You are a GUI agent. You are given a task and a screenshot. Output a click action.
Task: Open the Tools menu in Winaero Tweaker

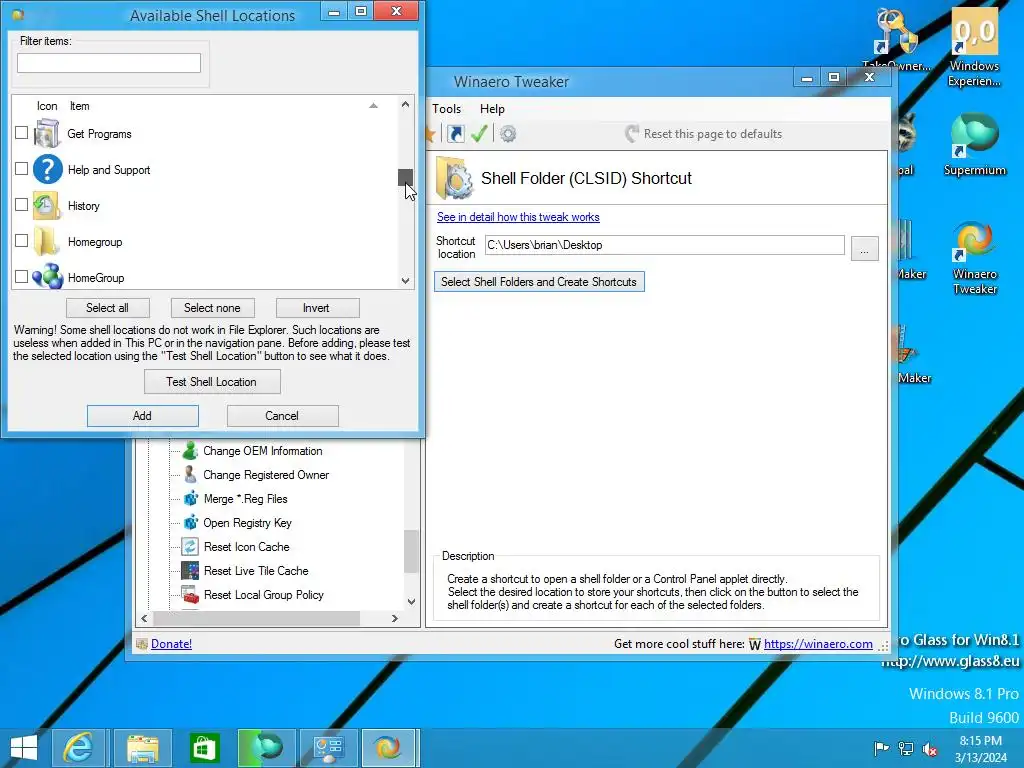[447, 109]
